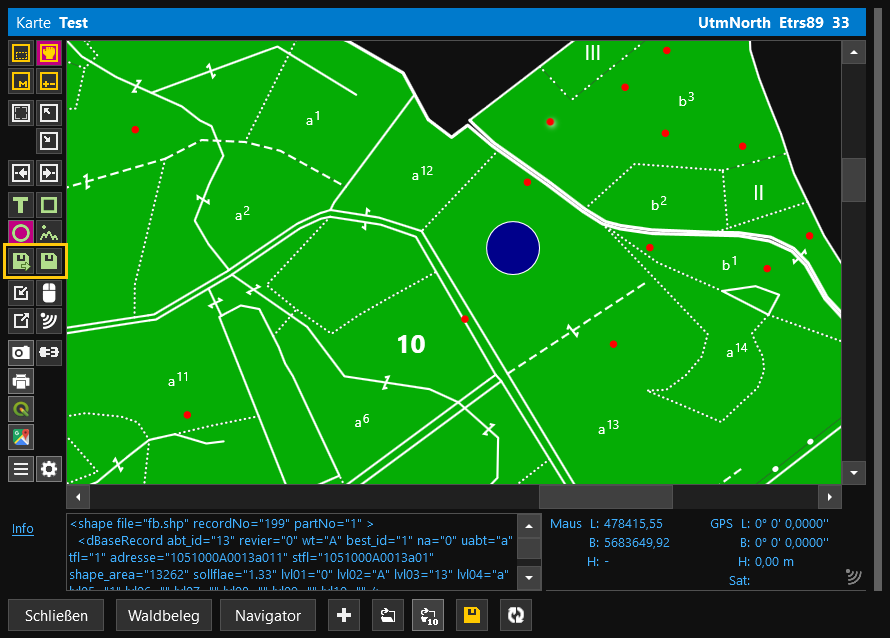Open the Waldbeleg button
The image size is (890, 638).
click(164, 615)
